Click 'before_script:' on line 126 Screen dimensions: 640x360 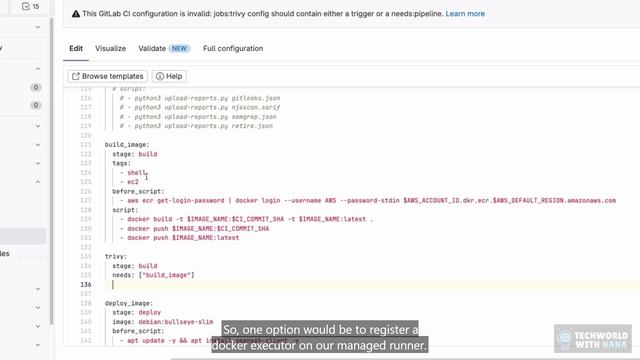(138, 191)
